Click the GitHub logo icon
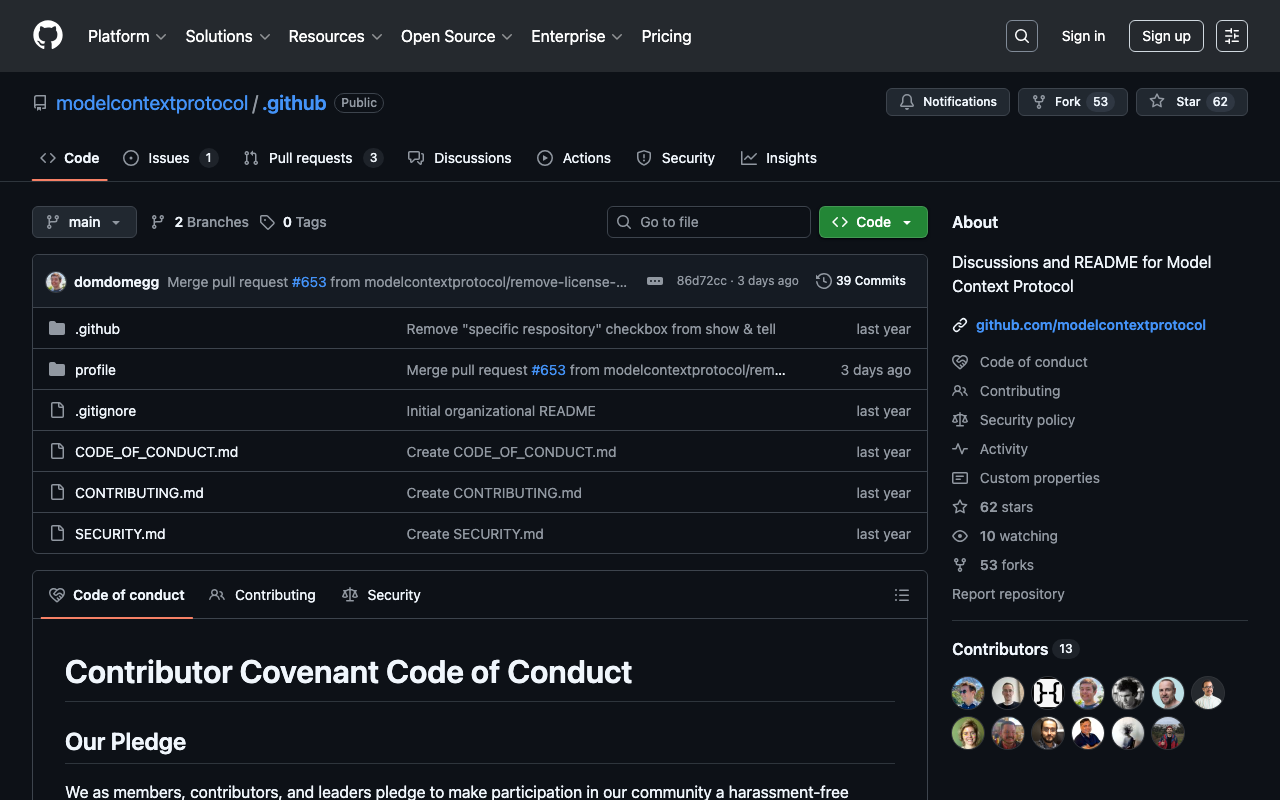1280x800 pixels. 48,36
